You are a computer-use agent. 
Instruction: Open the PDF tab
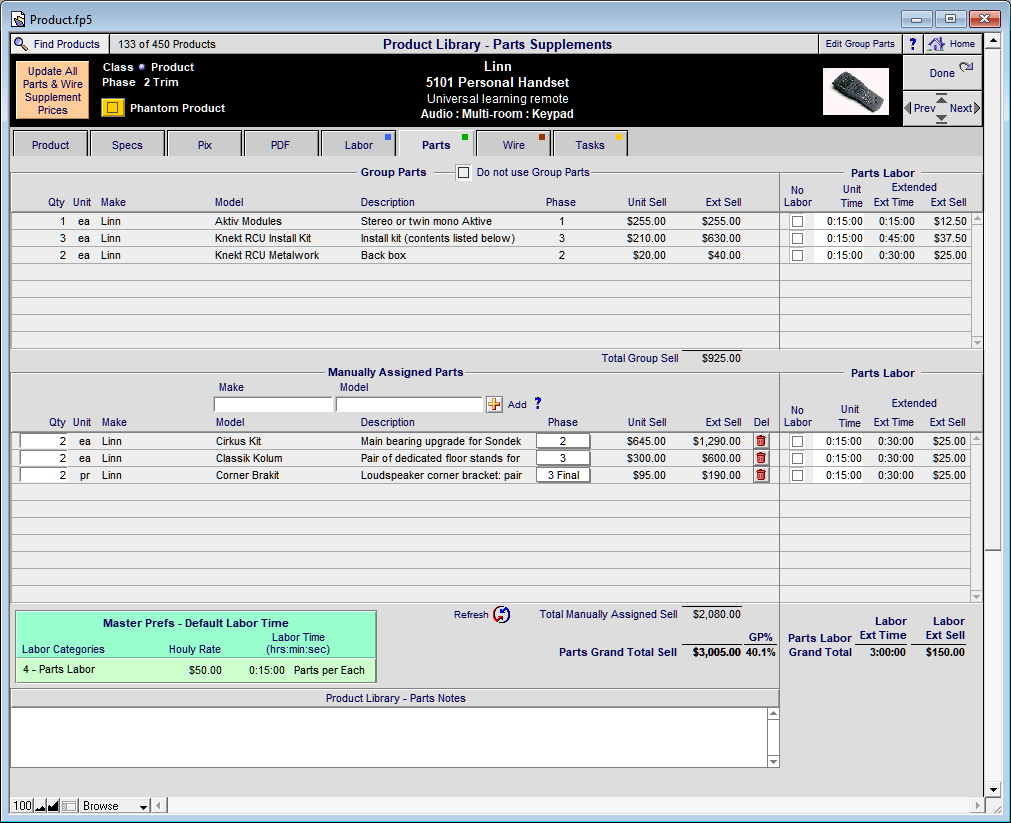(280, 144)
